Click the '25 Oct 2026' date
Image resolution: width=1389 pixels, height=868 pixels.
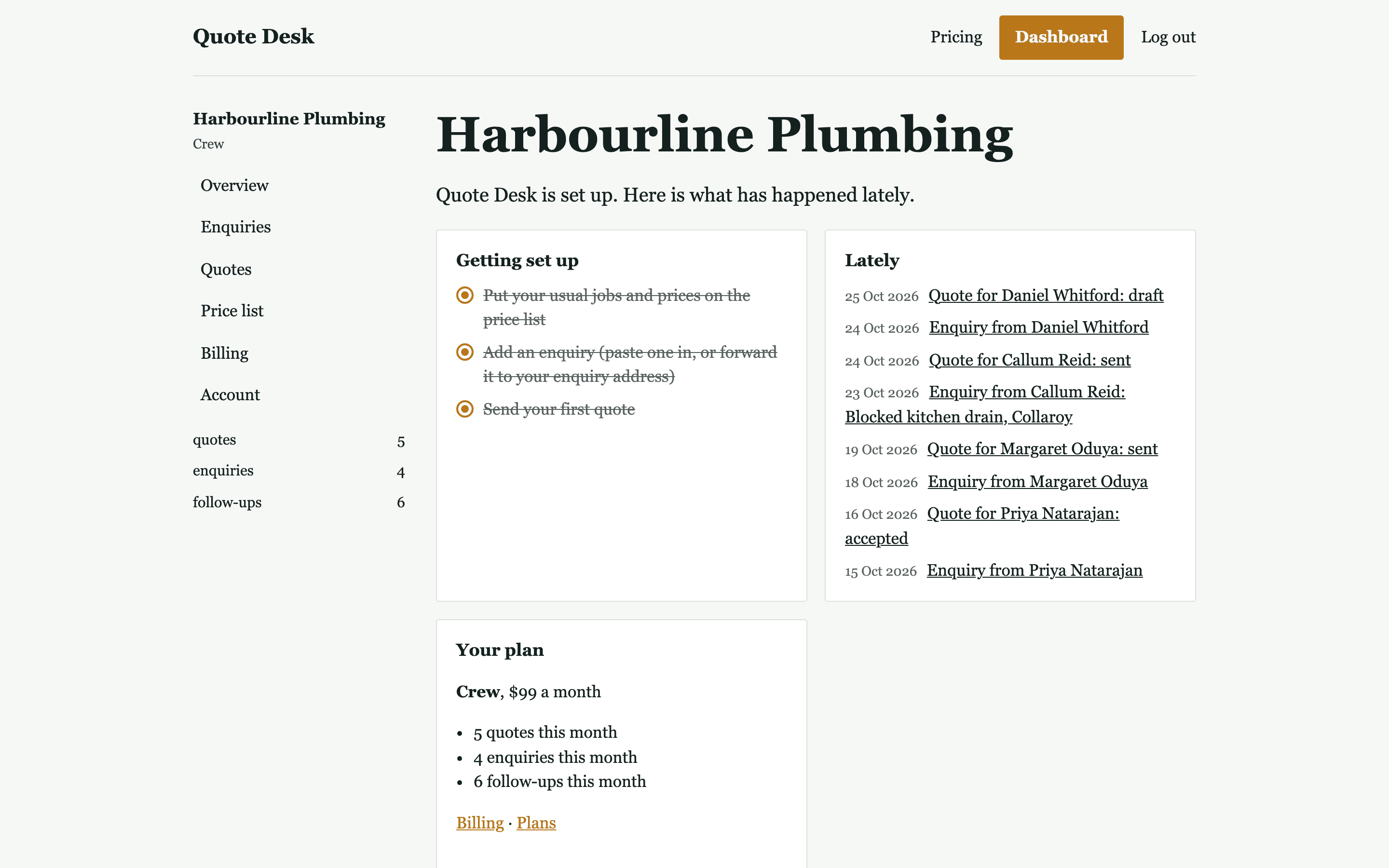(x=881, y=297)
